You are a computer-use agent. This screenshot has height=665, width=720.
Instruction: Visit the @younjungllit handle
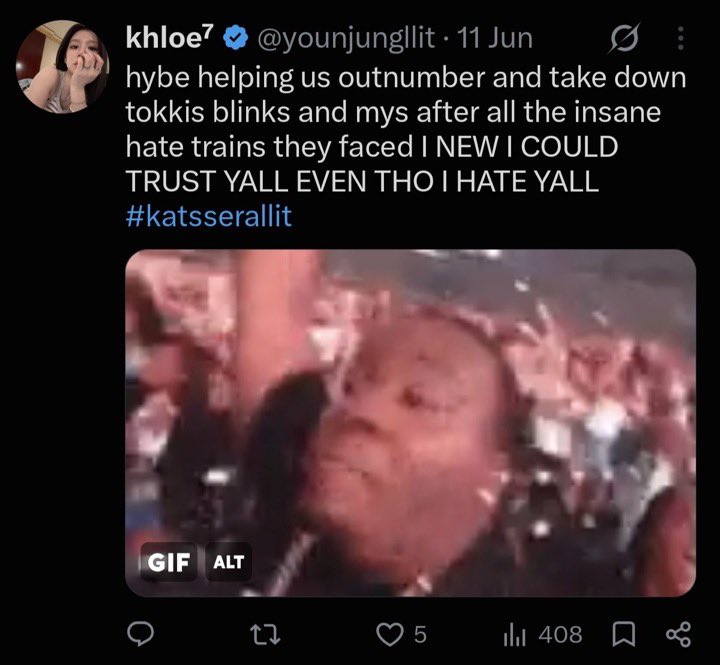(x=346, y=39)
